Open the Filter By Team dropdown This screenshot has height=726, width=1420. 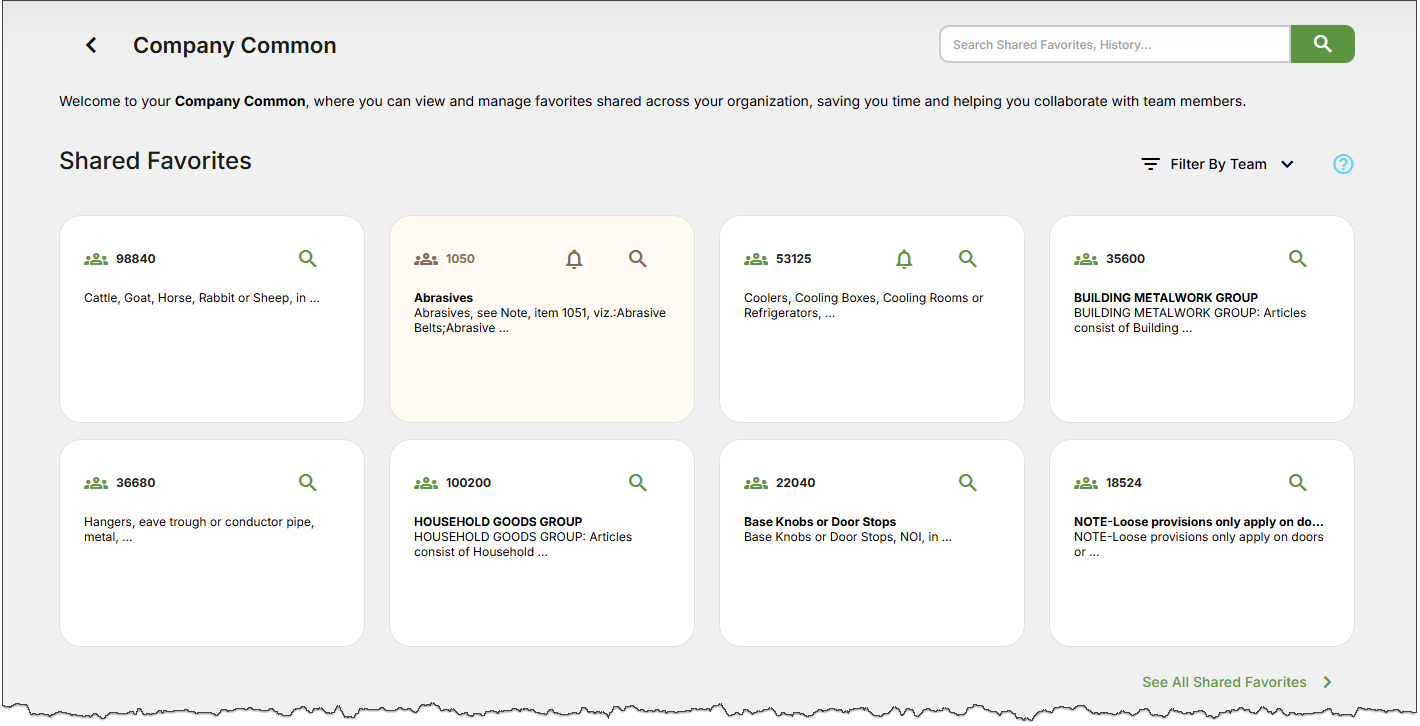1218,164
